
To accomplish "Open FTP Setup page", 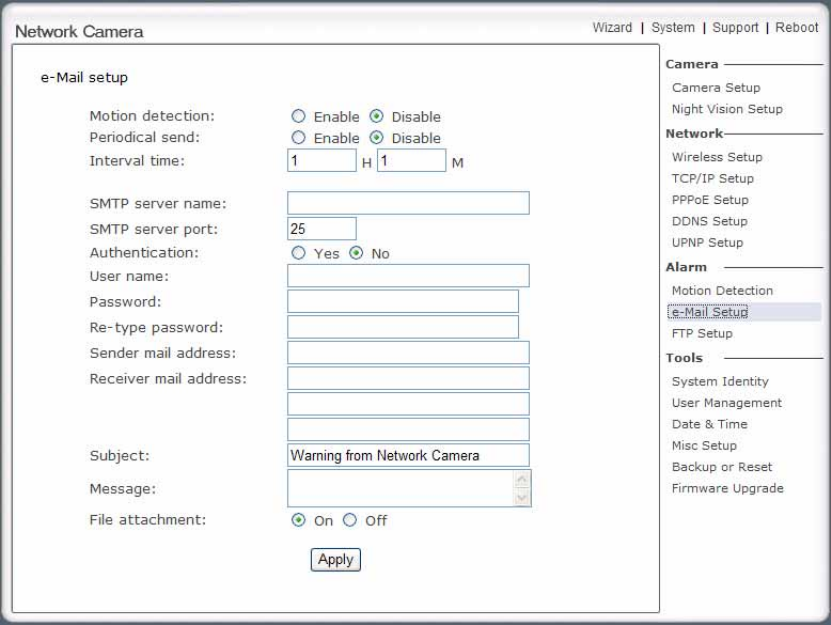I will point(702,333).
